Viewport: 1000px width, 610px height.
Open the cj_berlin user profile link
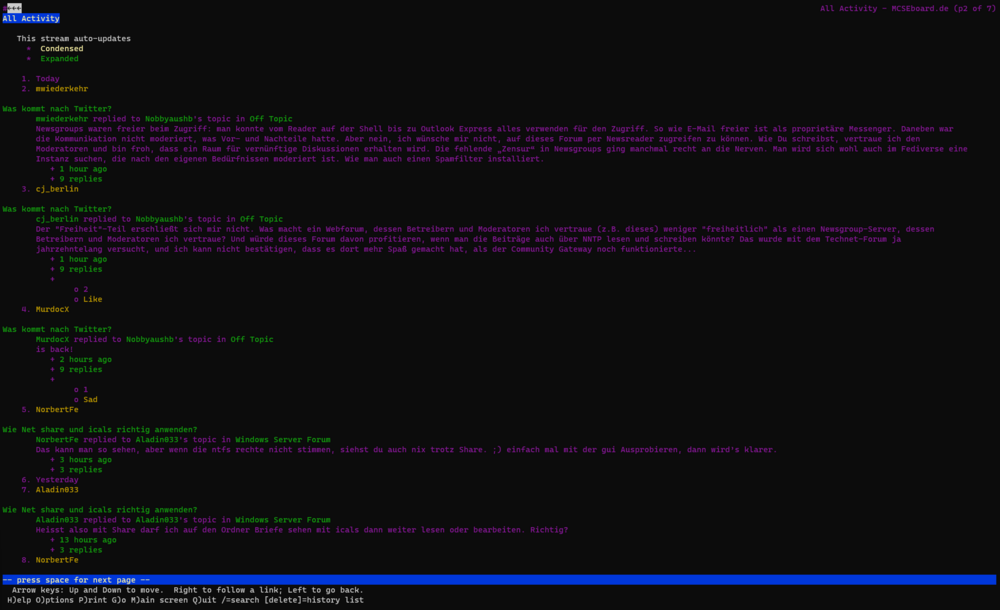[x=57, y=189]
